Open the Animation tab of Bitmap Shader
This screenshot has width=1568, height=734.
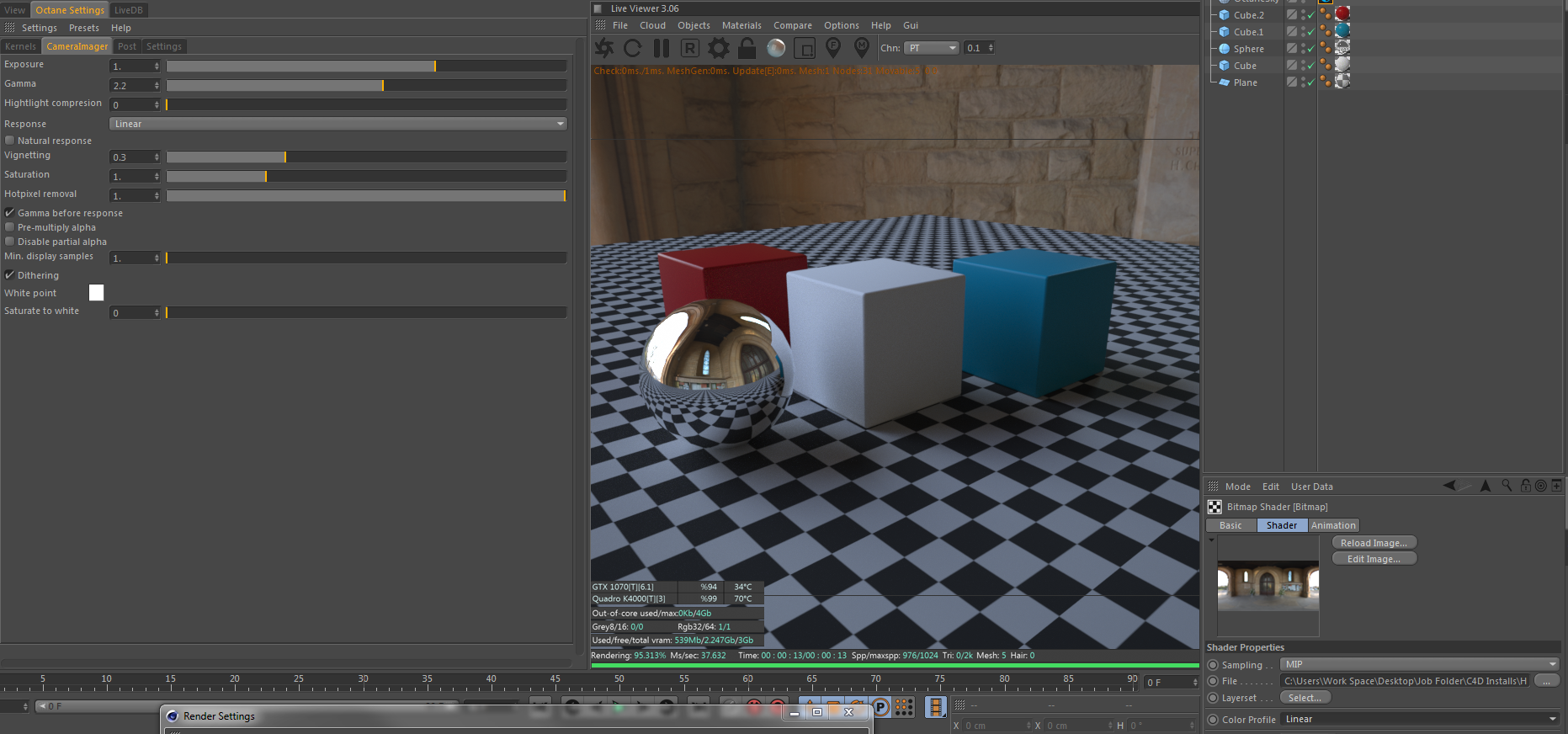[1333, 525]
